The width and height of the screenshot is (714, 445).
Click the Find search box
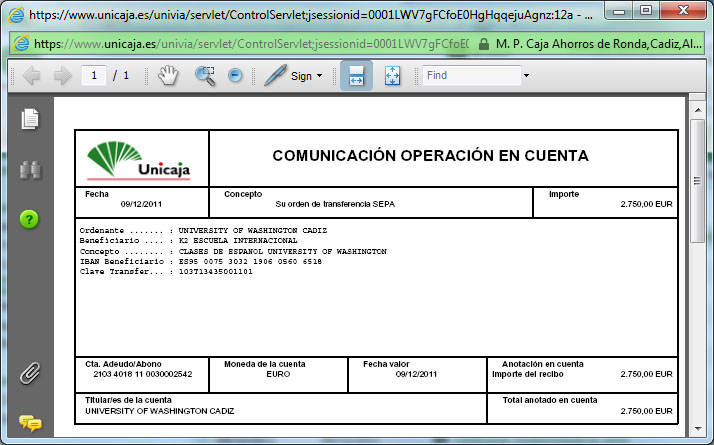(472, 76)
